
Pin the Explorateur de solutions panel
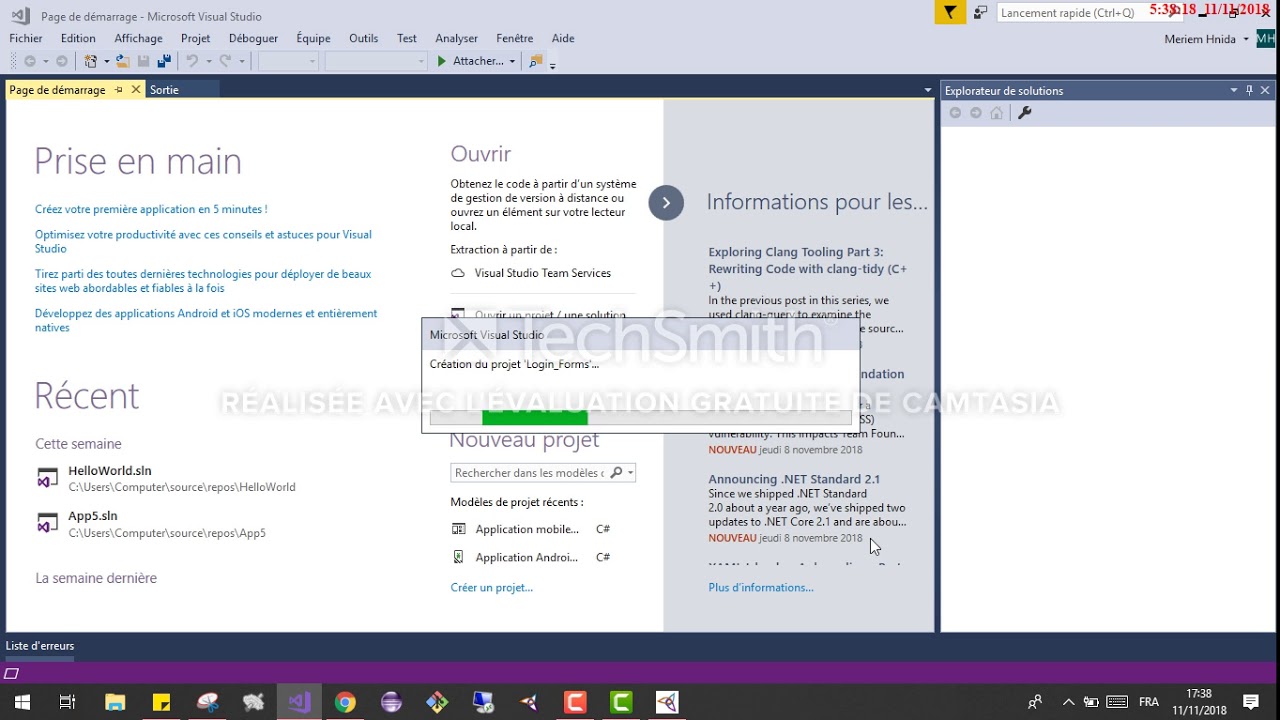coord(1249,90)
